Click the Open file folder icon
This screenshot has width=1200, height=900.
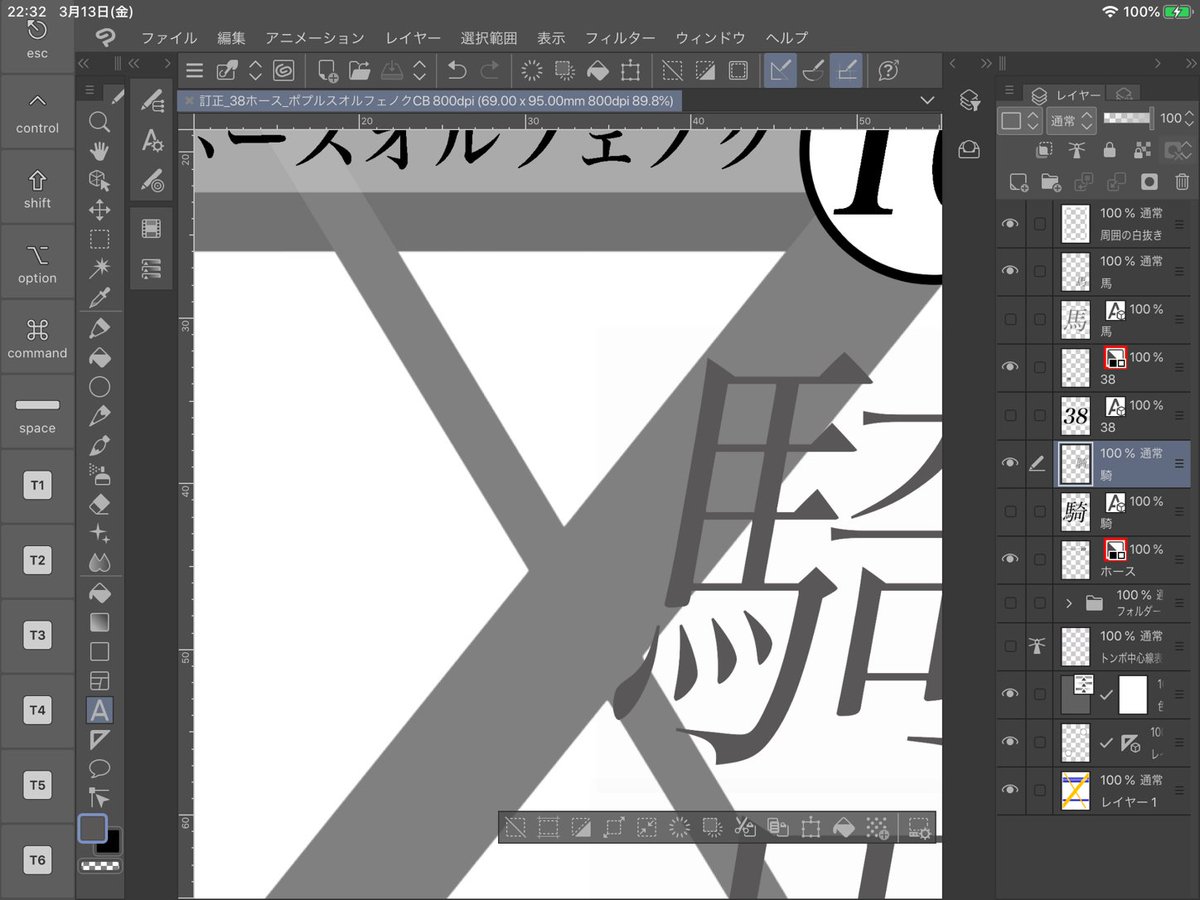[359, 70]
